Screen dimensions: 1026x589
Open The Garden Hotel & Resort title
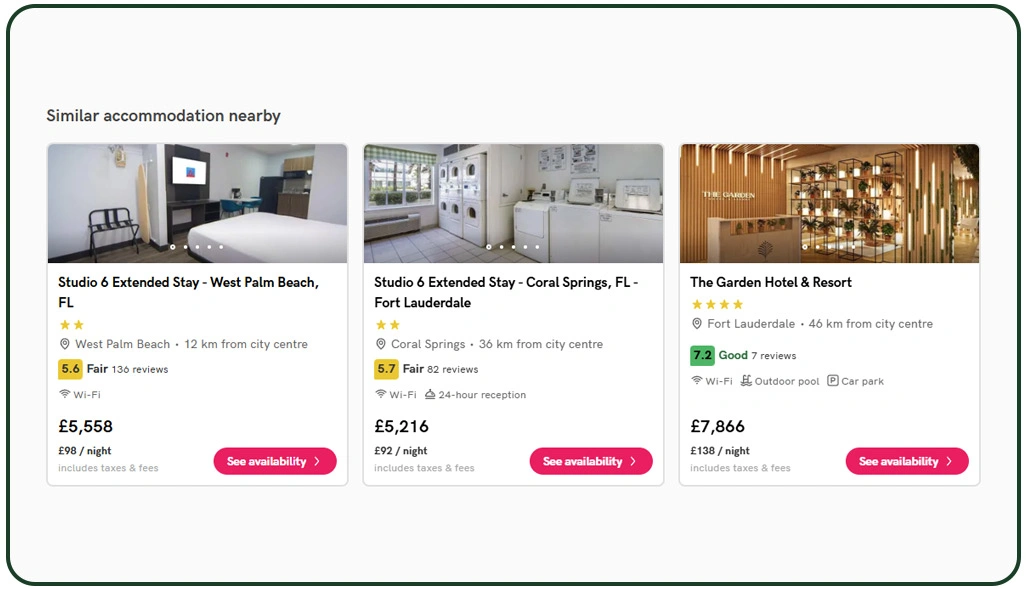tap(771, 282)
